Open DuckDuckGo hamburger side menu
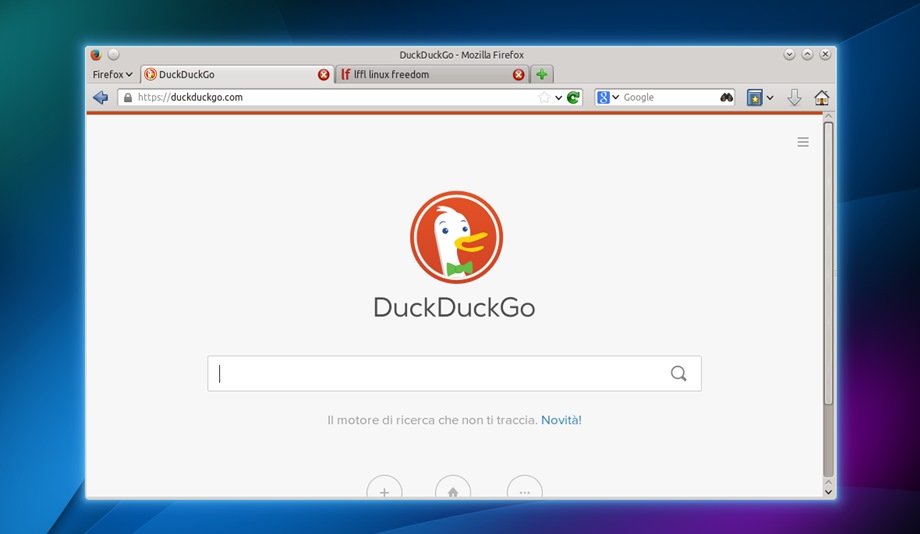Image resolution: width=920 pixels, height=534 pixels. click(x=803, y=143)
